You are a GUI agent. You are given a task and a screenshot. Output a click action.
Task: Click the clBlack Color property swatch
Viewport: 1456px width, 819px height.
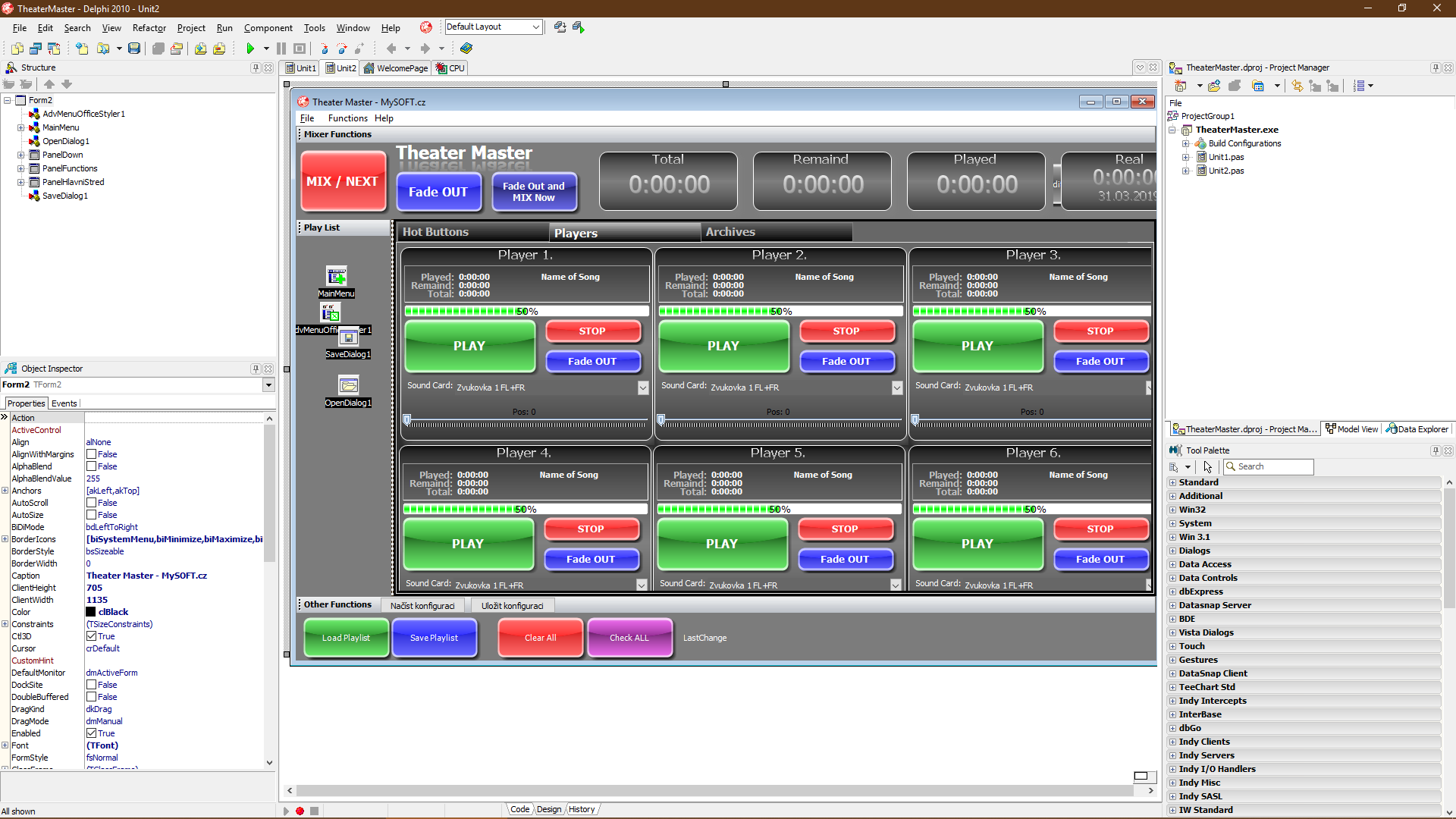(91, 612)
